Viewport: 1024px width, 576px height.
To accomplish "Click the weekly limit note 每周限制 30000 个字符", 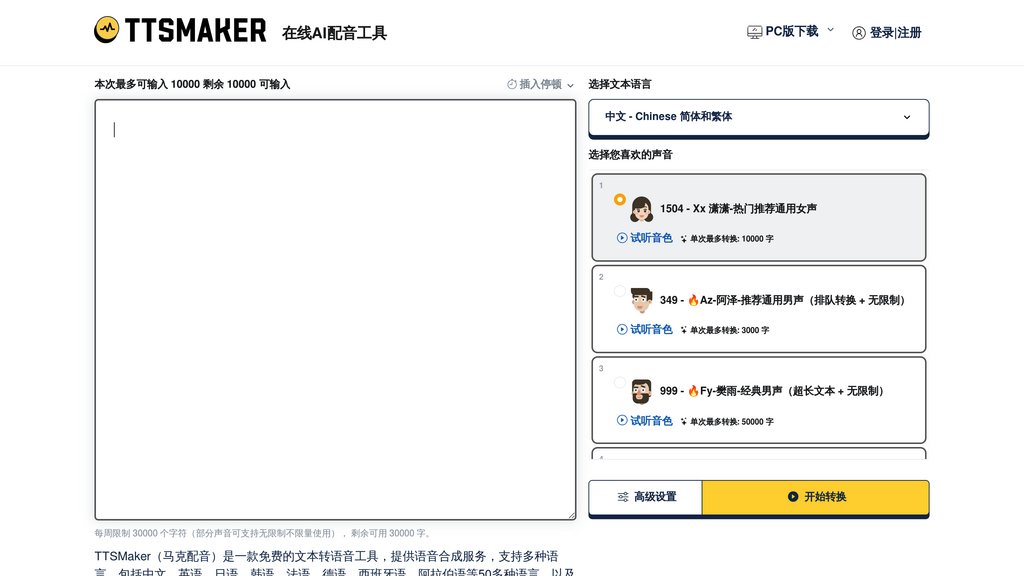I will click(264, 534).
